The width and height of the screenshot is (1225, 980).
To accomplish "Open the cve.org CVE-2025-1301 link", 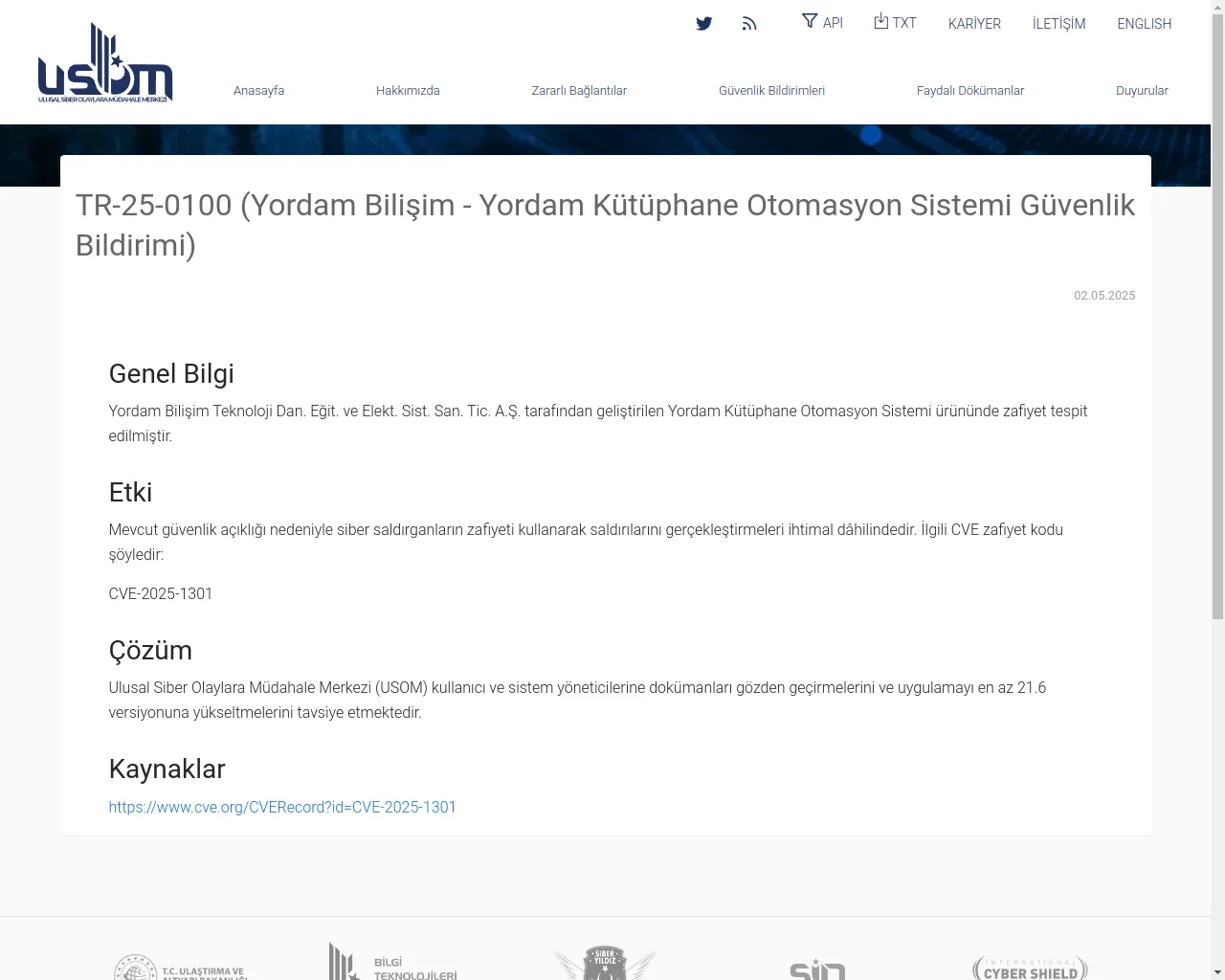I will 282,807.
